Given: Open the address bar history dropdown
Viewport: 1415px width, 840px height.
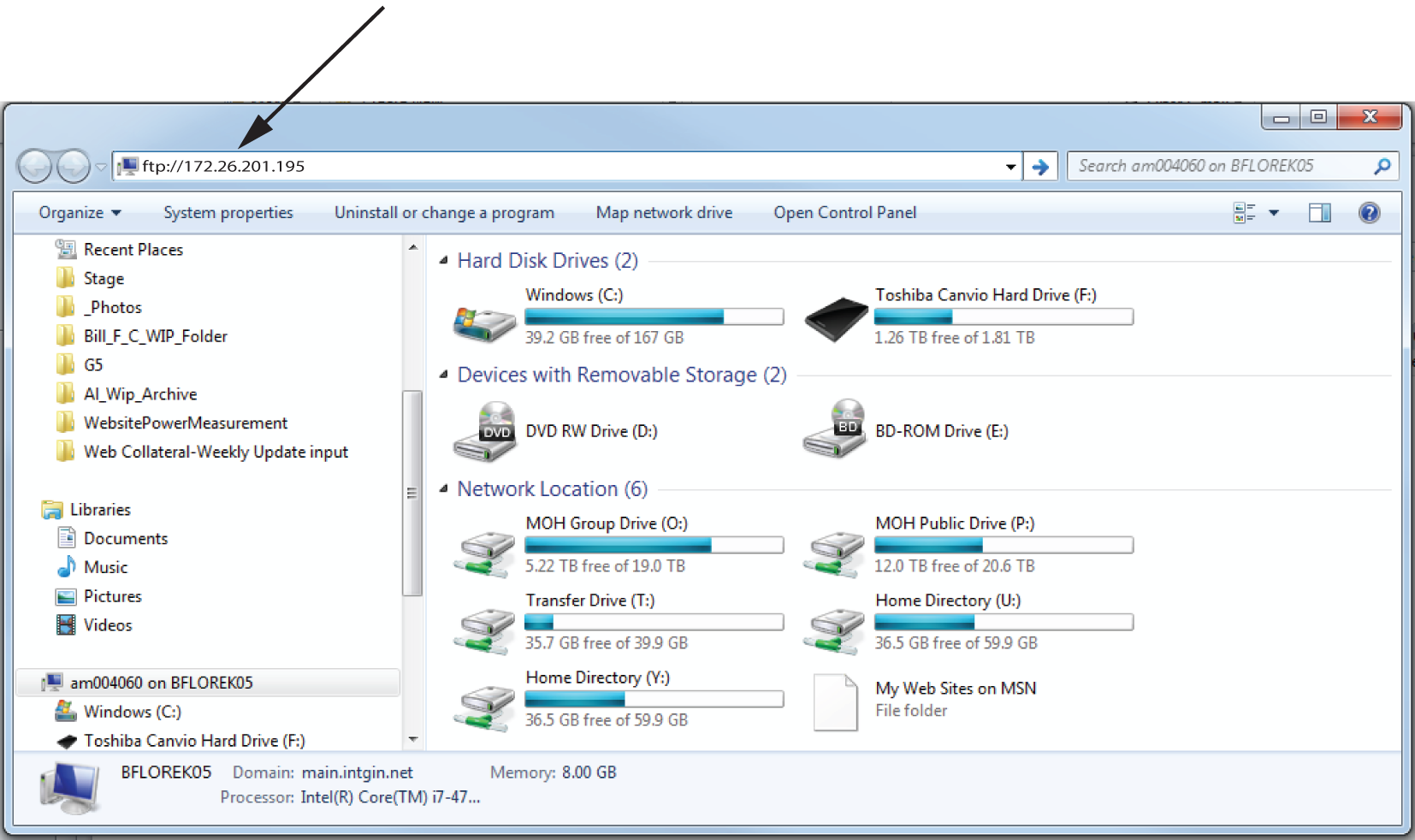Looking at the screenshot, I should (1010, 167).
